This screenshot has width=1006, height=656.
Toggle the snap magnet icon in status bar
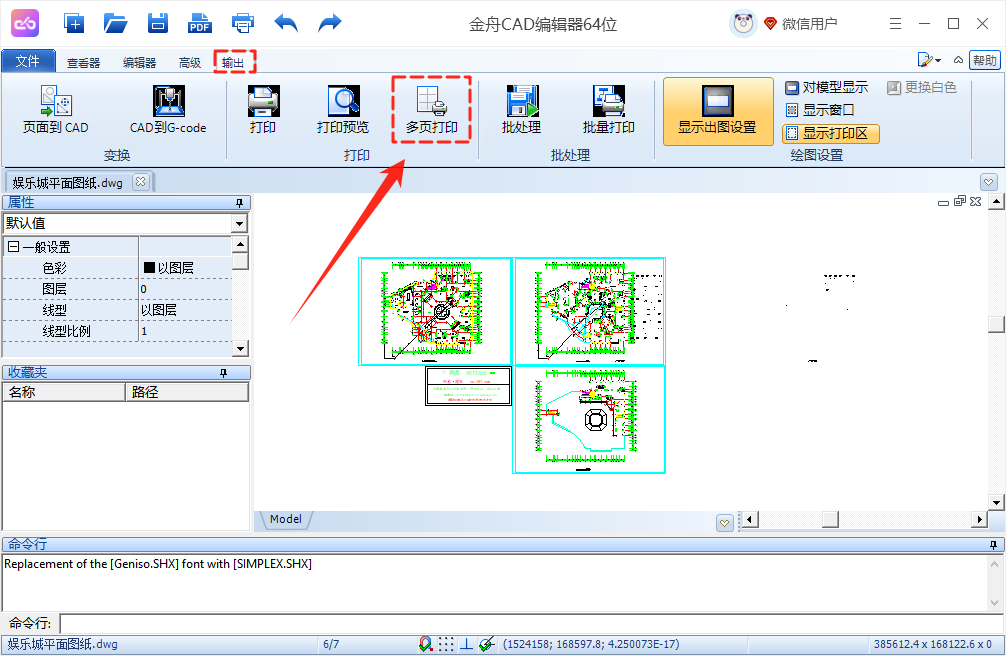click(x=425, y=644)
